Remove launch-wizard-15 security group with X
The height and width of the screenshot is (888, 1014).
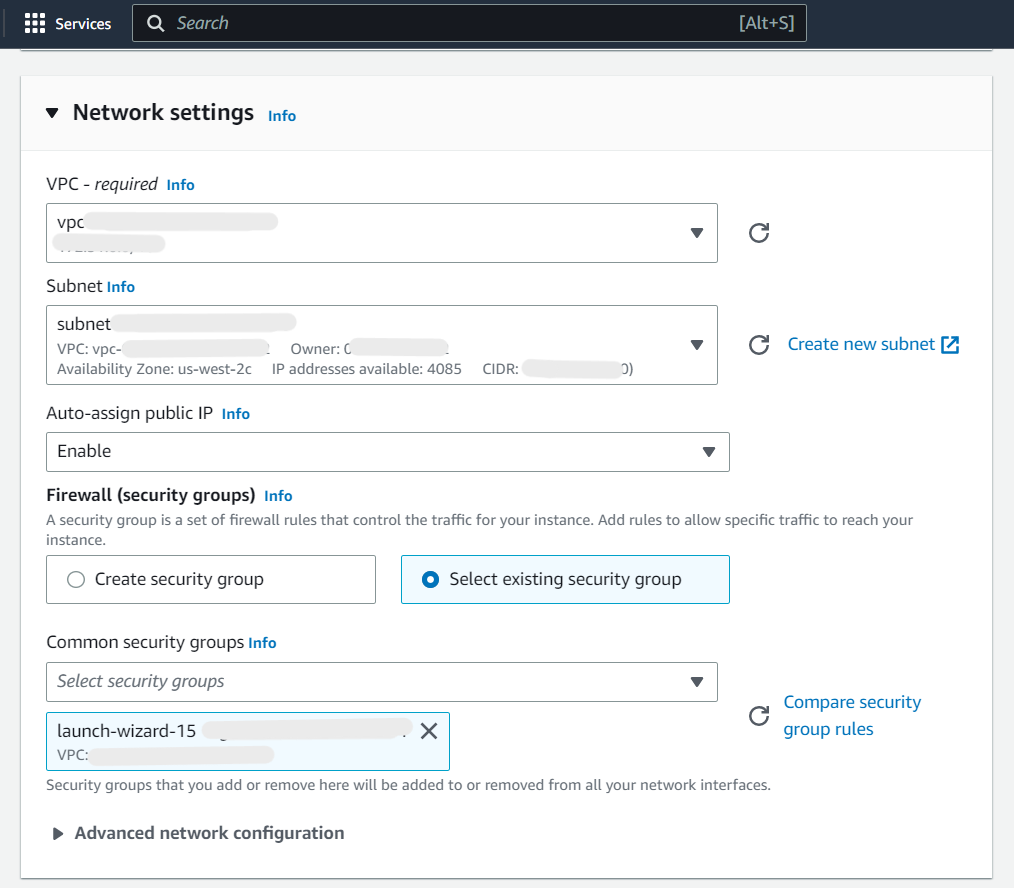point(429,731)
